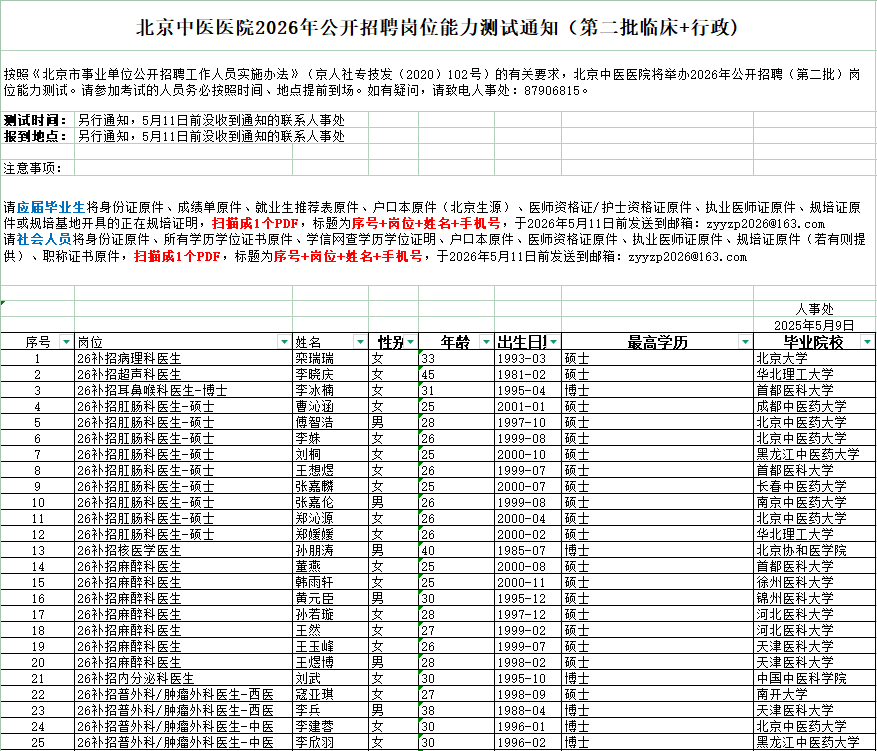Click the 注意事项: cell
The height and width of the screenshot is (751, 877).
point(37,168)
